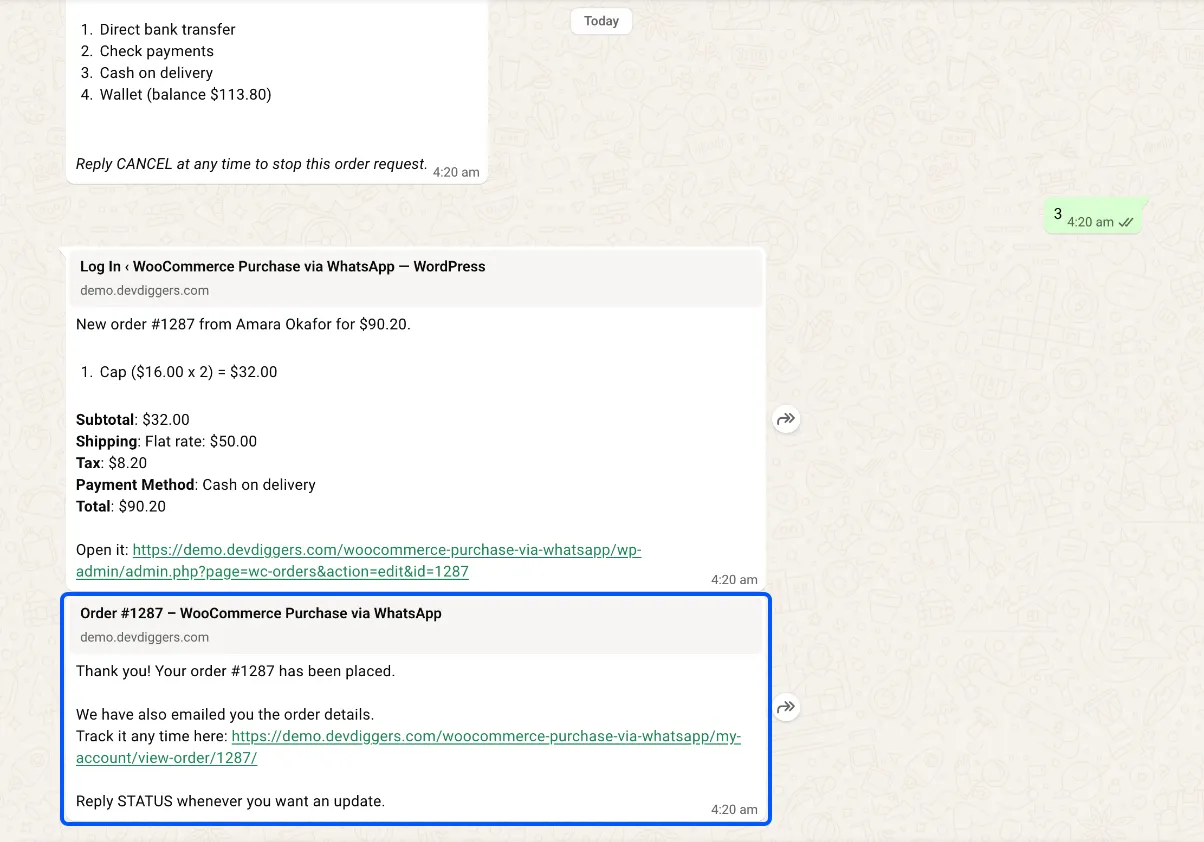
Task: Click demo.devdiggers.com under Order #1287 preview title
Action: tap(145, 638)
